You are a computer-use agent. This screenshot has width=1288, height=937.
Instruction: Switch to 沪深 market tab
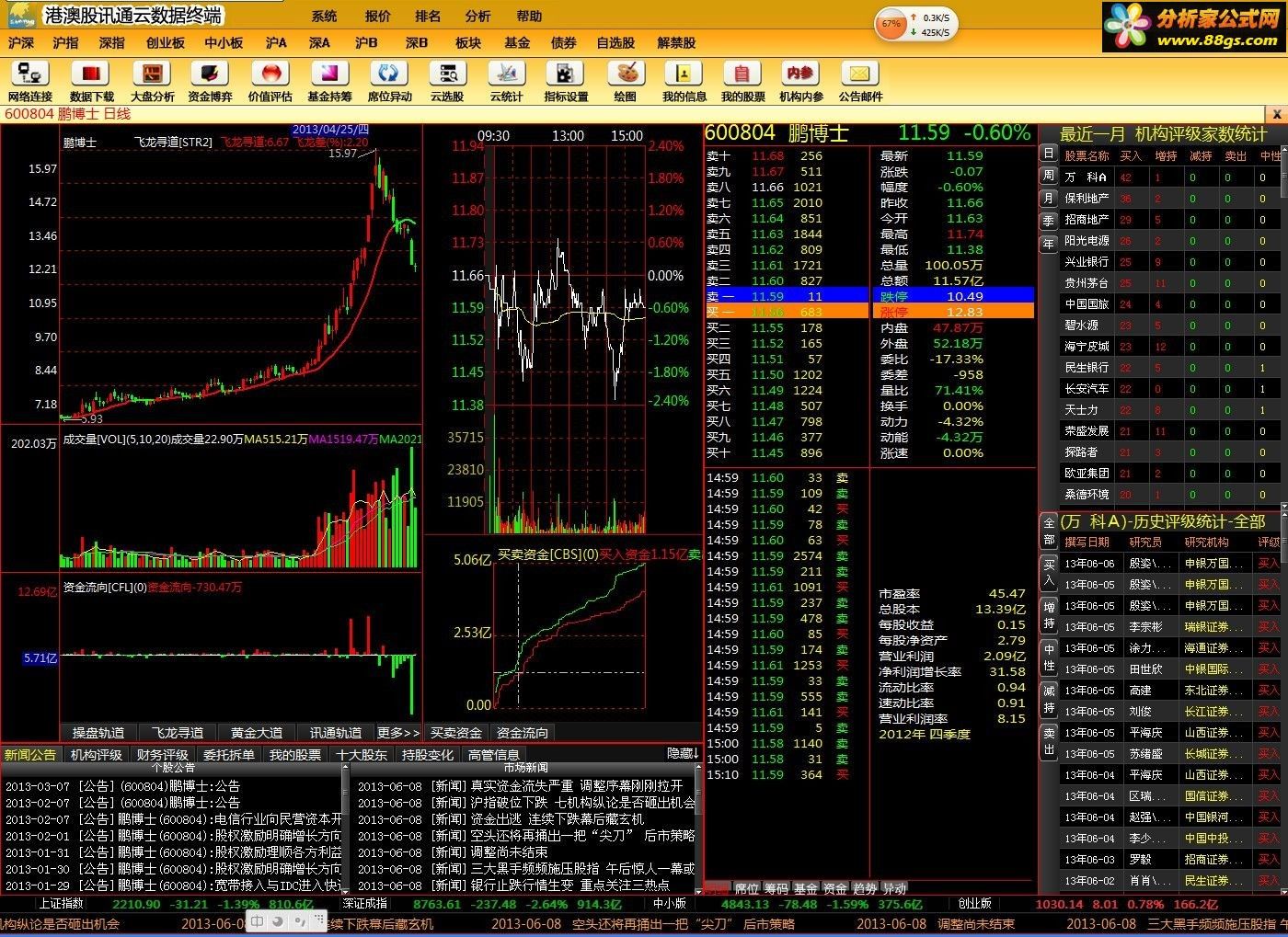pyautogui.click(x=21, y=42)
